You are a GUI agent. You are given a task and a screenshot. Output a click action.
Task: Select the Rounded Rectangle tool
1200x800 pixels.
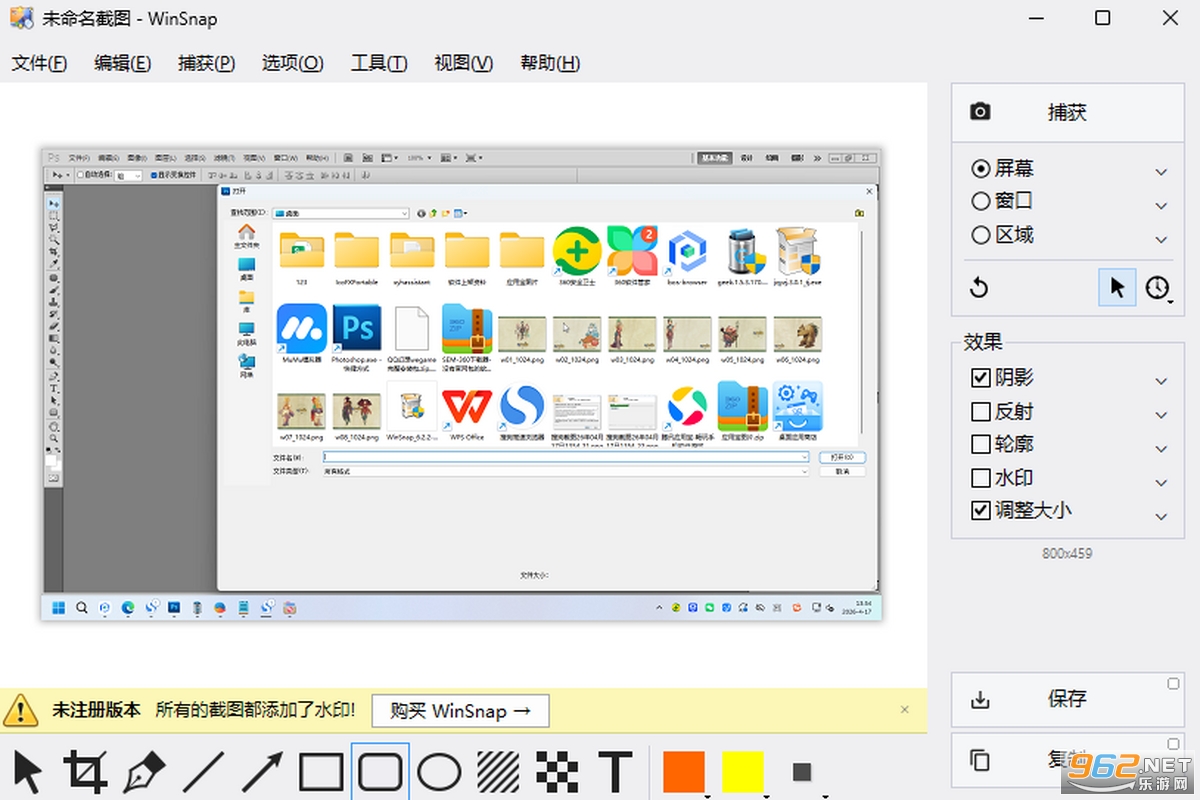pyautogui.click(x=380, y=772)
